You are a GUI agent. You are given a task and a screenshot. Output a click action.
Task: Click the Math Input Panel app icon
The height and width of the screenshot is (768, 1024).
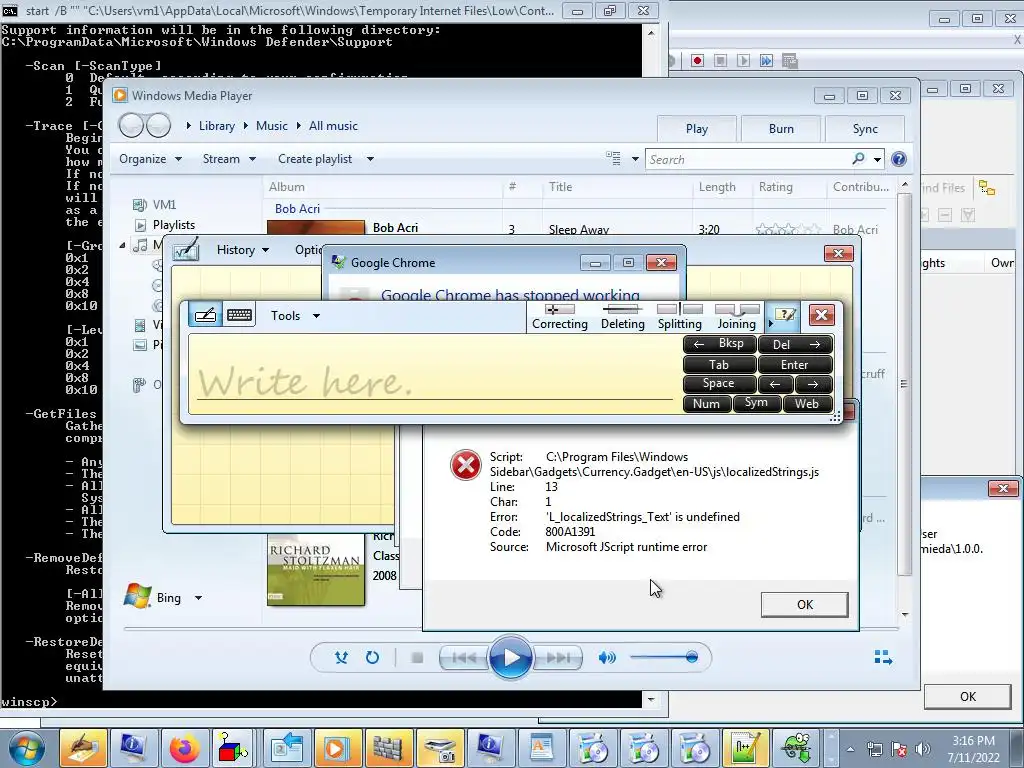click(x=185, y=250)
